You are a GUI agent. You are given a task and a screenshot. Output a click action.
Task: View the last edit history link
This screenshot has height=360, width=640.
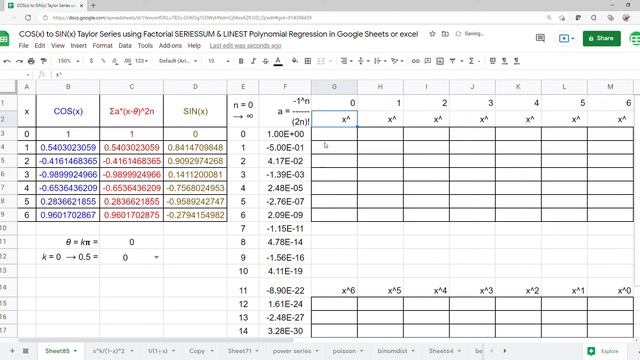(x=245, y=45)
